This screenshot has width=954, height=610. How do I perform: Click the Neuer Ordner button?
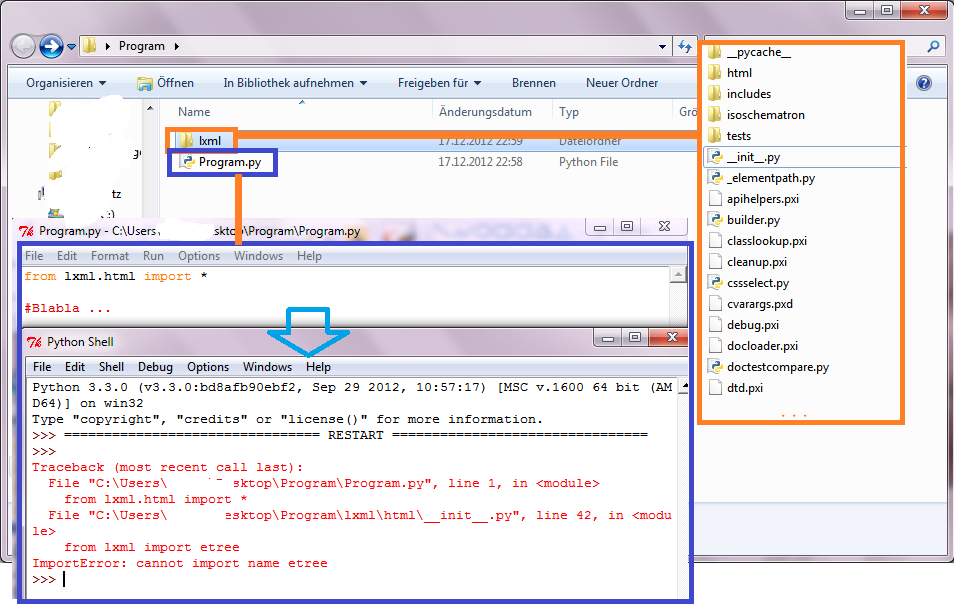click(x=621, y=83)
